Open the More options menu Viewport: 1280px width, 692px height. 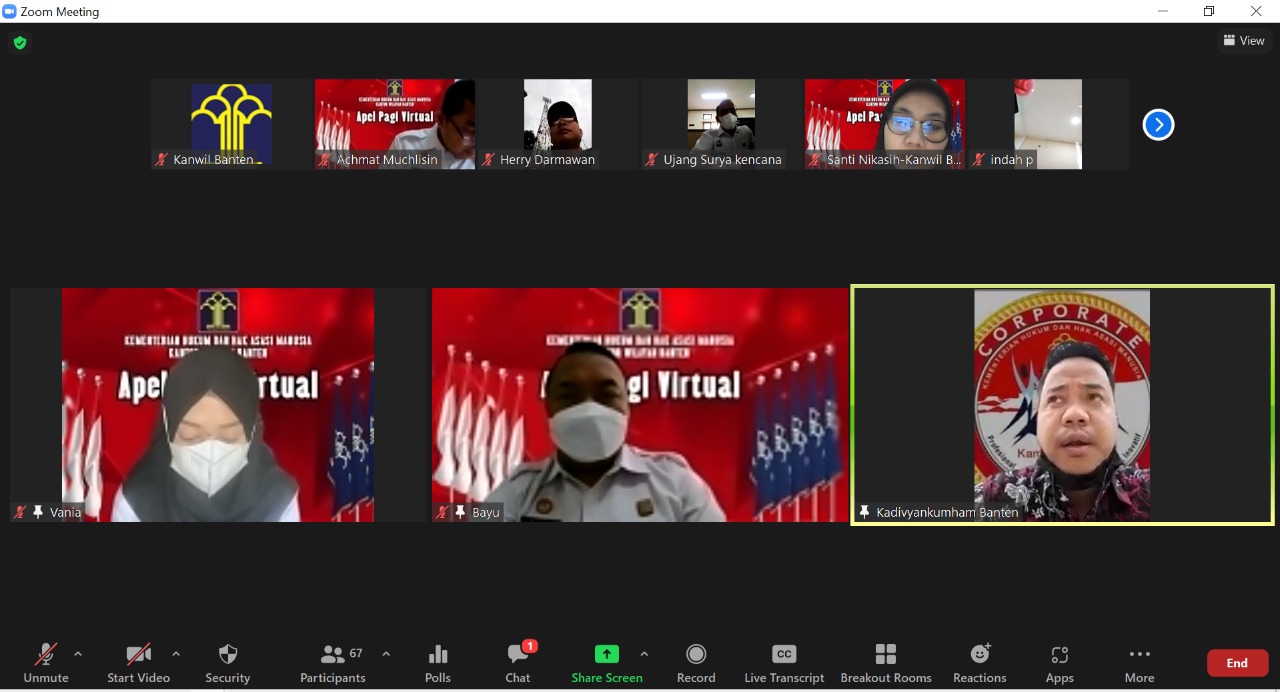(x=1139, y=662)
